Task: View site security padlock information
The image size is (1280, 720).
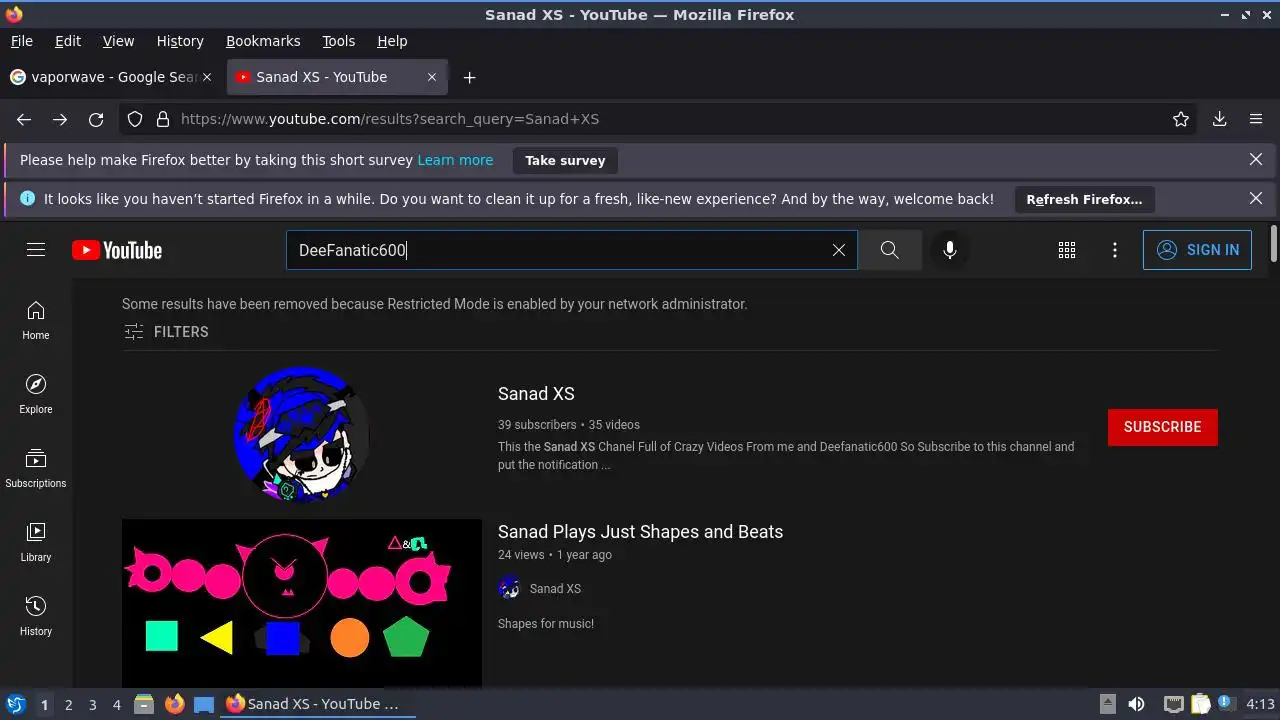Action: [x=163, y=119]
